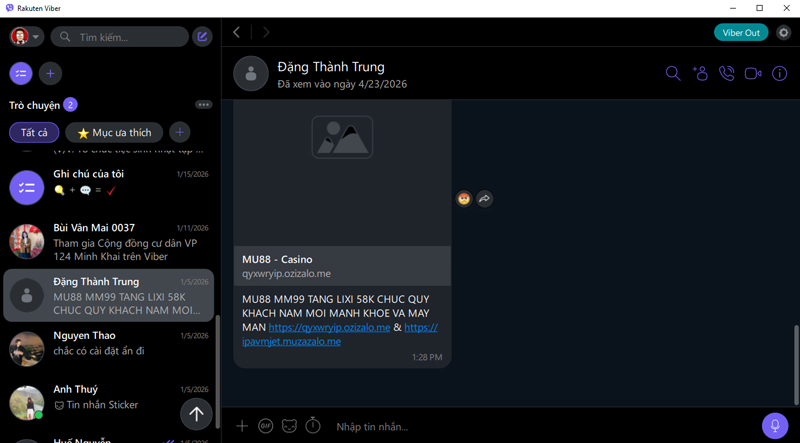
Task: Minimize the Rakuten Viber window
Action: (733, 8)
